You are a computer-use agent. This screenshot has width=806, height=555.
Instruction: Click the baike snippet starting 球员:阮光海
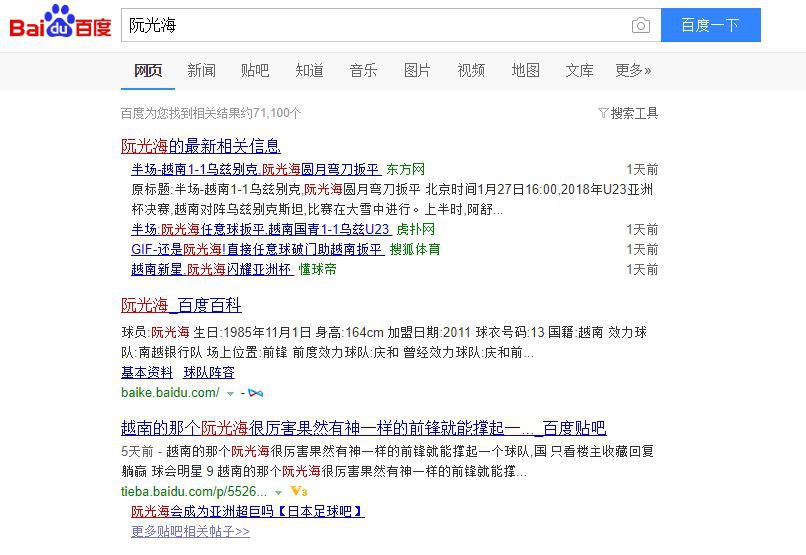point(384,342)
